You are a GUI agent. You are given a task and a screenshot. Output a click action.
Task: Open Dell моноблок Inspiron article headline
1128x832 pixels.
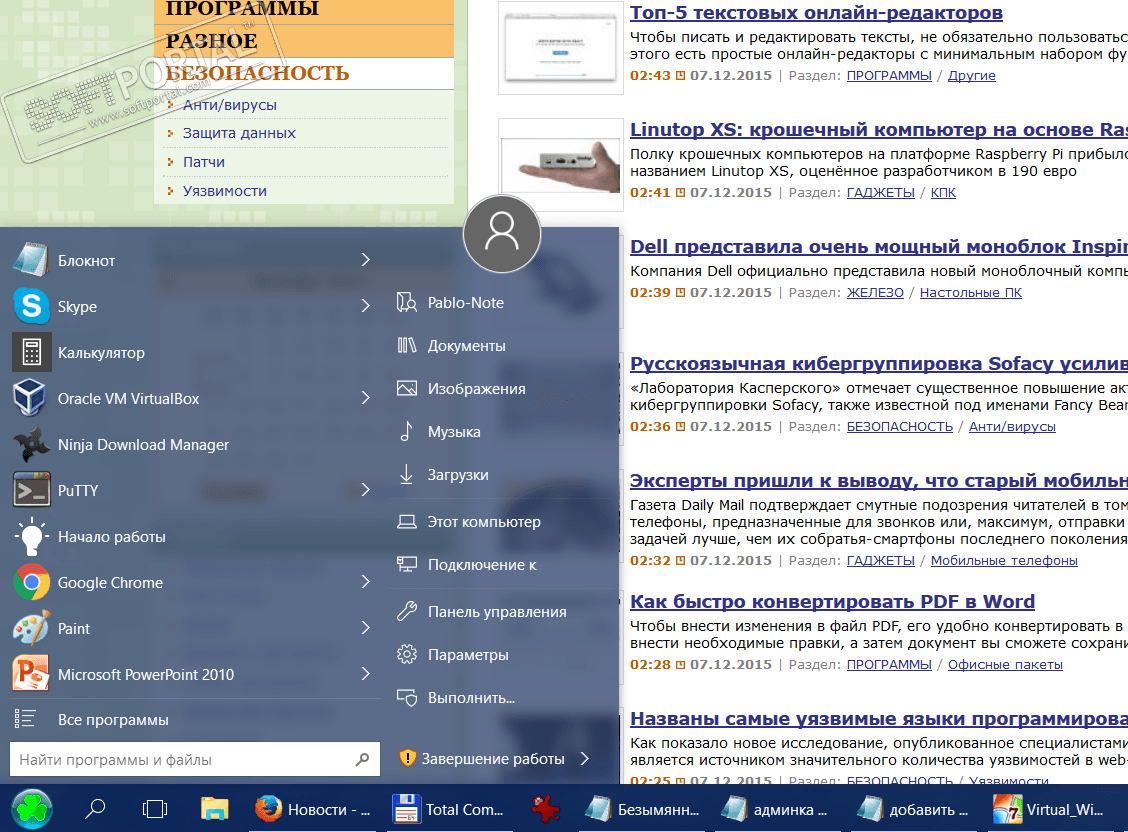[x=878, y=247]
